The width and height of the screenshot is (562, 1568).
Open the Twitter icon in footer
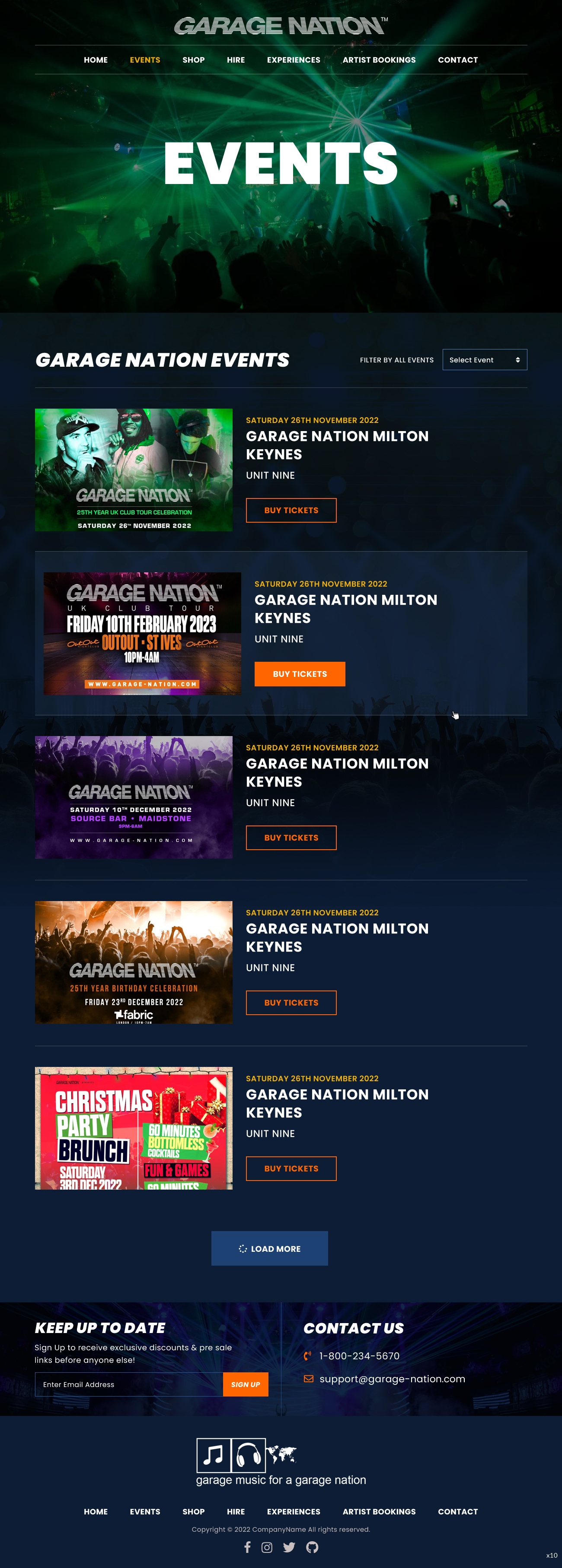point(289,1547)
